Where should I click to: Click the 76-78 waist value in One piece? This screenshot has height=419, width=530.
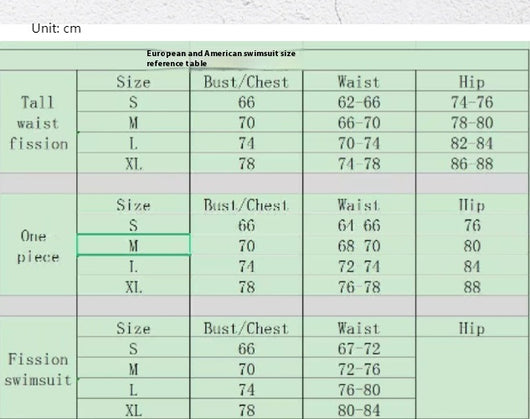(359, 287)
